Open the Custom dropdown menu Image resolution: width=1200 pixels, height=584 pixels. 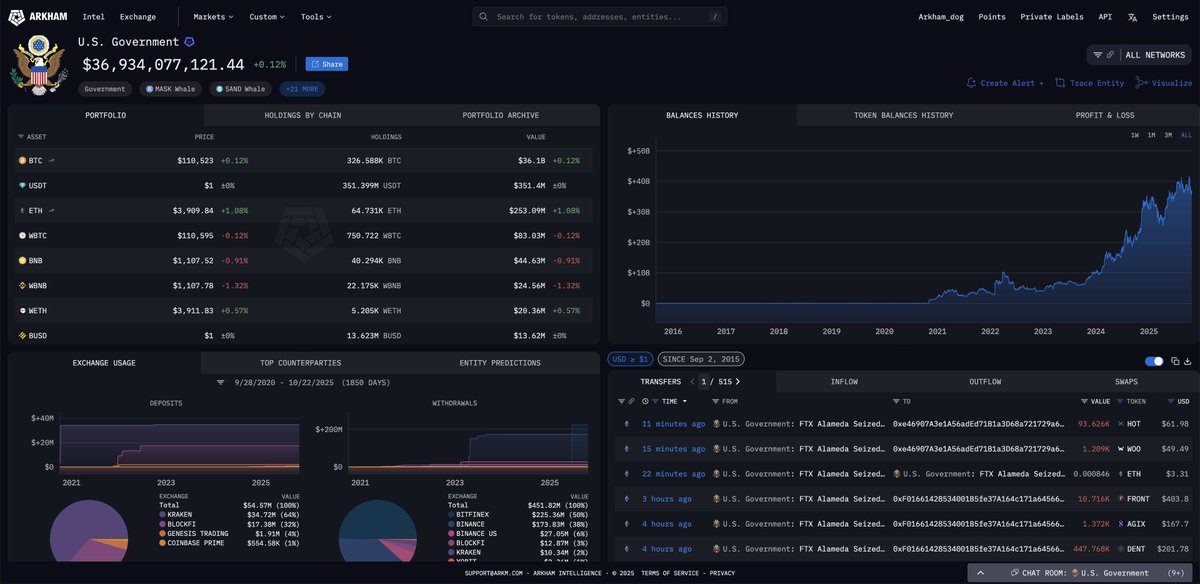(x=267, y=17)
